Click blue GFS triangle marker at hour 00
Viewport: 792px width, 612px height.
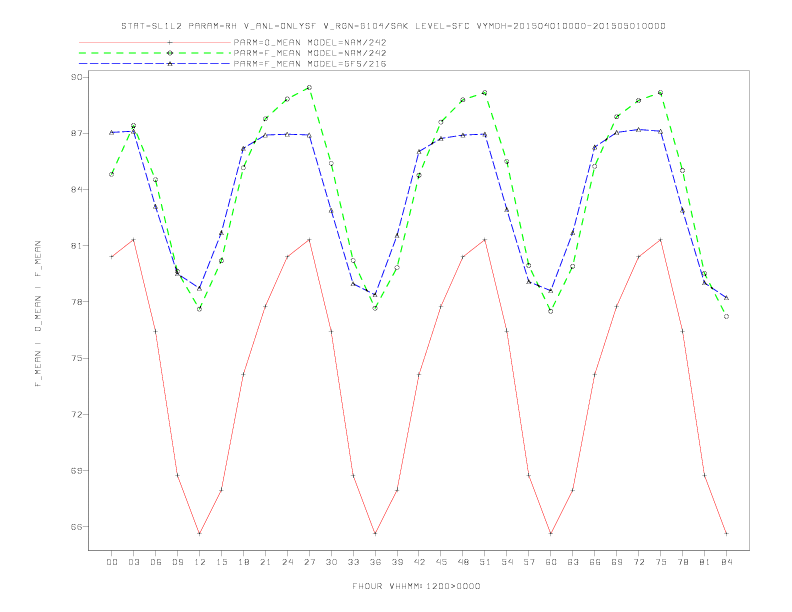click(x=112, y=132)
